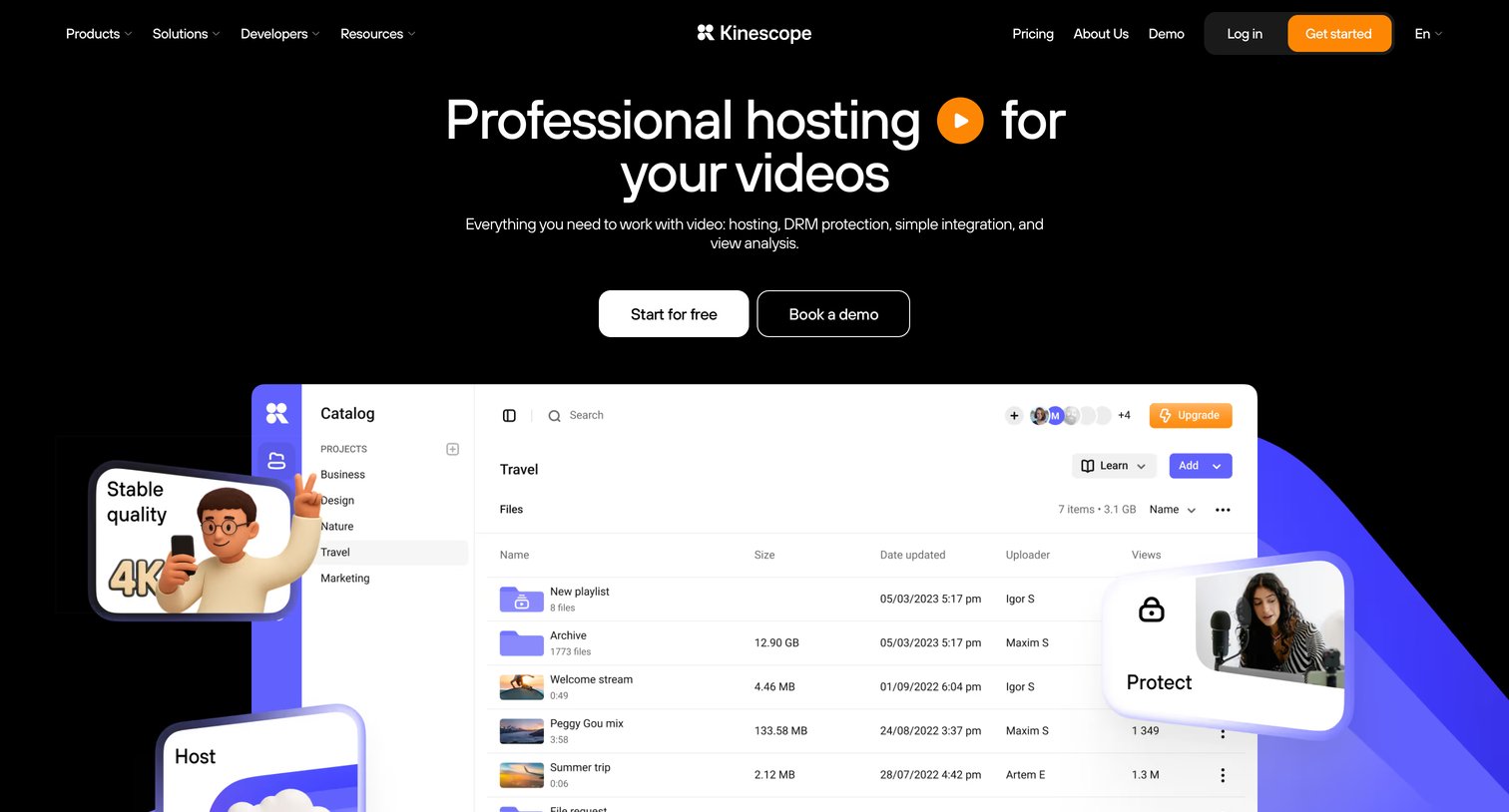This screenshot has width=1509, height=812.
Task: Click the +4 members indicator
Action: (1124, 416)
